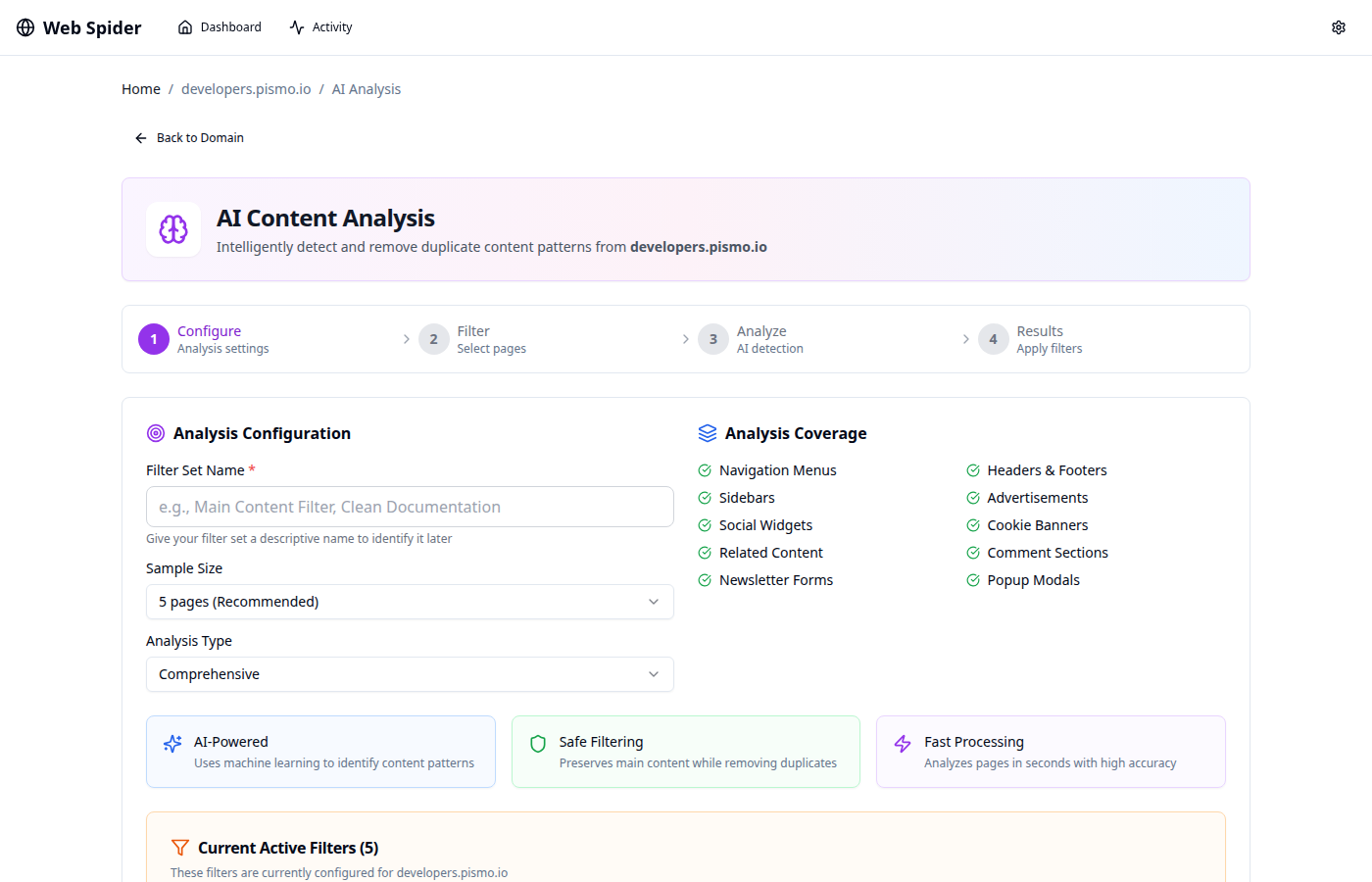Open the Analysis Type Comprehensive dropdown

click(x=410, y=674)
